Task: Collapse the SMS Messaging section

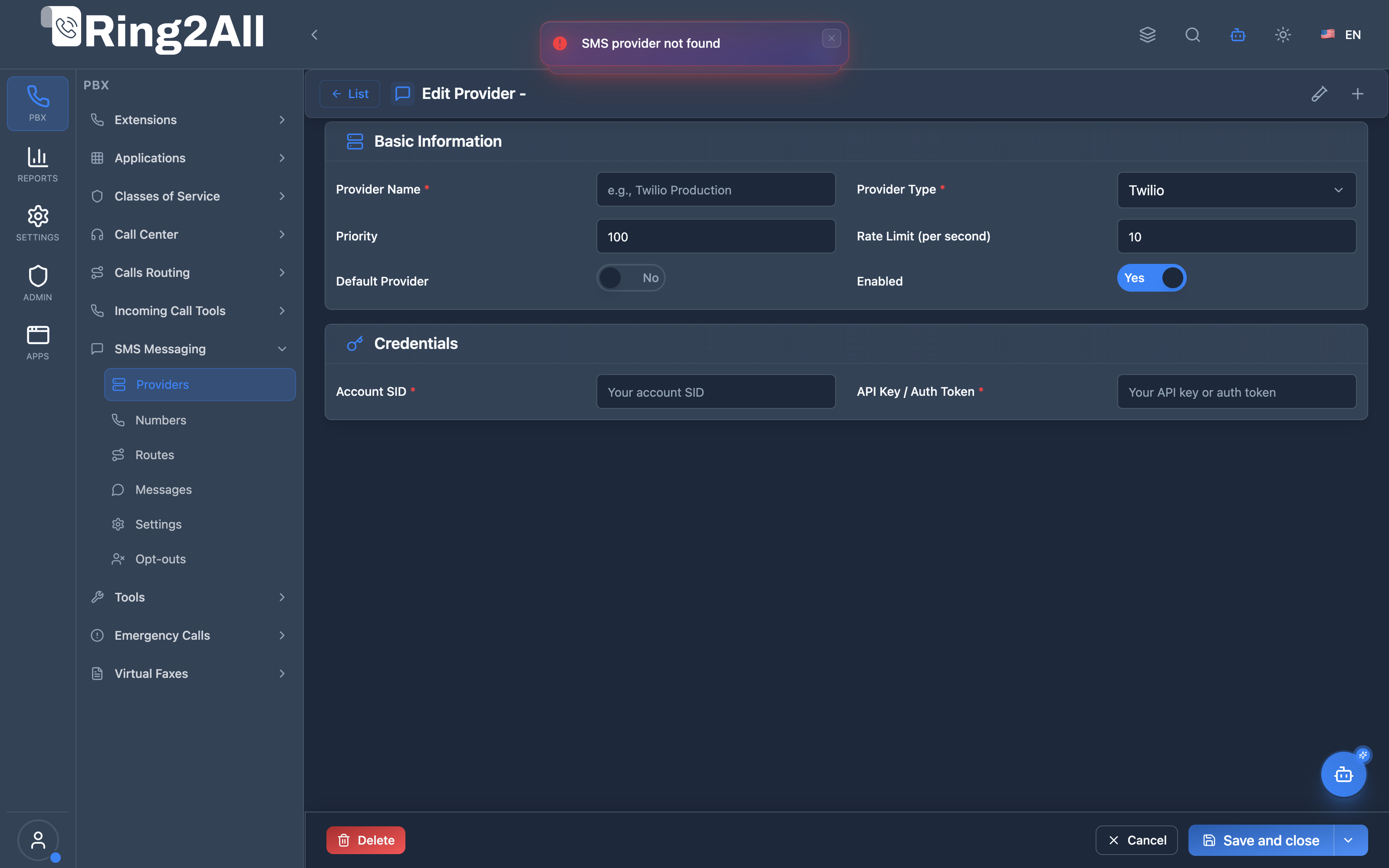Action: pyautogui.click(x=189, y=349)
